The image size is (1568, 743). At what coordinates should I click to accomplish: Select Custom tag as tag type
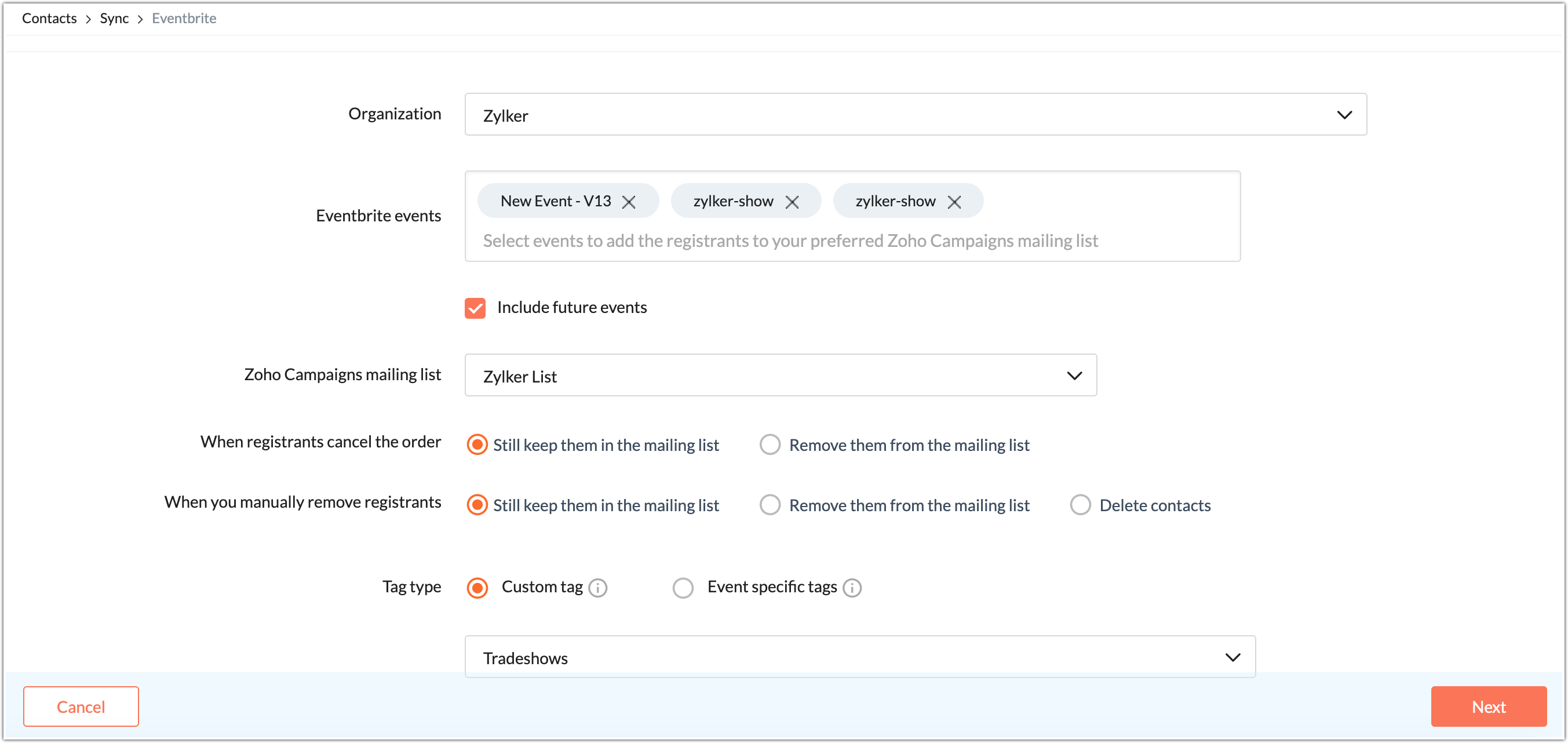477,588
